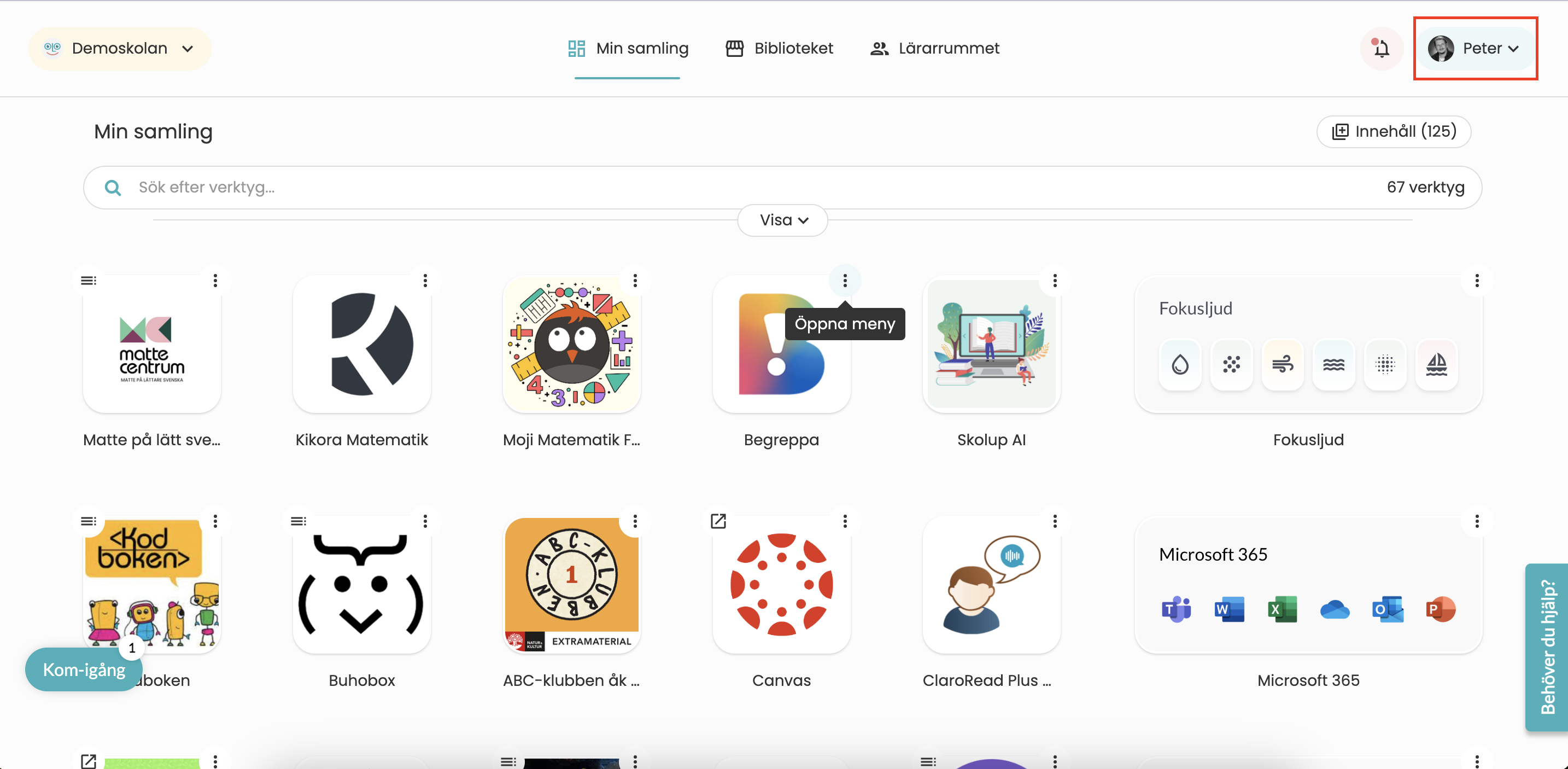Focus the Sök efter verktyg search field
This screenshot has width=1568, height=769.
pyautogui.click(x=783, y=188)
